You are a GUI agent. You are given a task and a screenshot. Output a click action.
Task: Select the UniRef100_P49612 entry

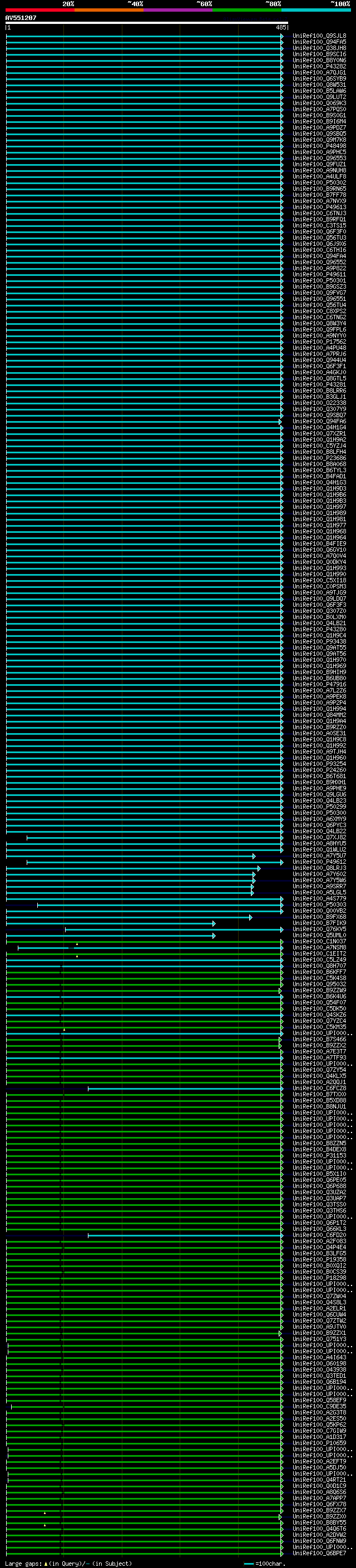pyautogui.click(x=319, y=862)
